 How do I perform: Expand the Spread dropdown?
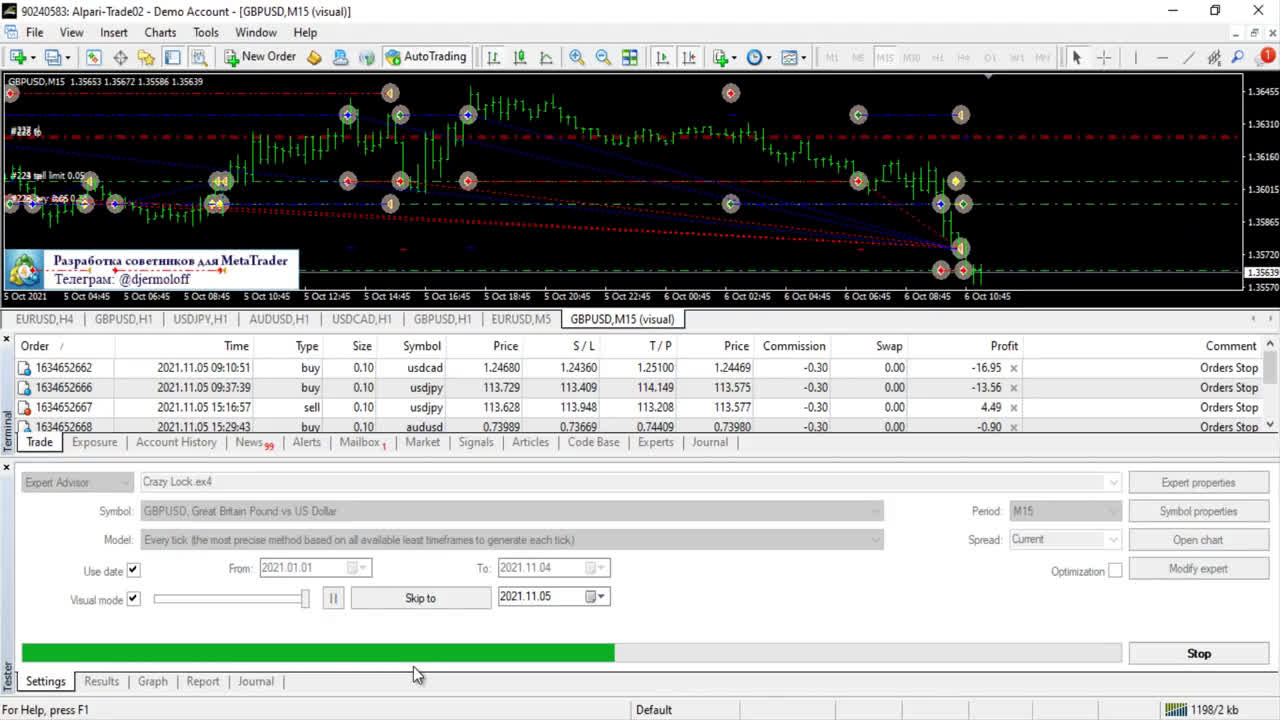(1112, 540)
